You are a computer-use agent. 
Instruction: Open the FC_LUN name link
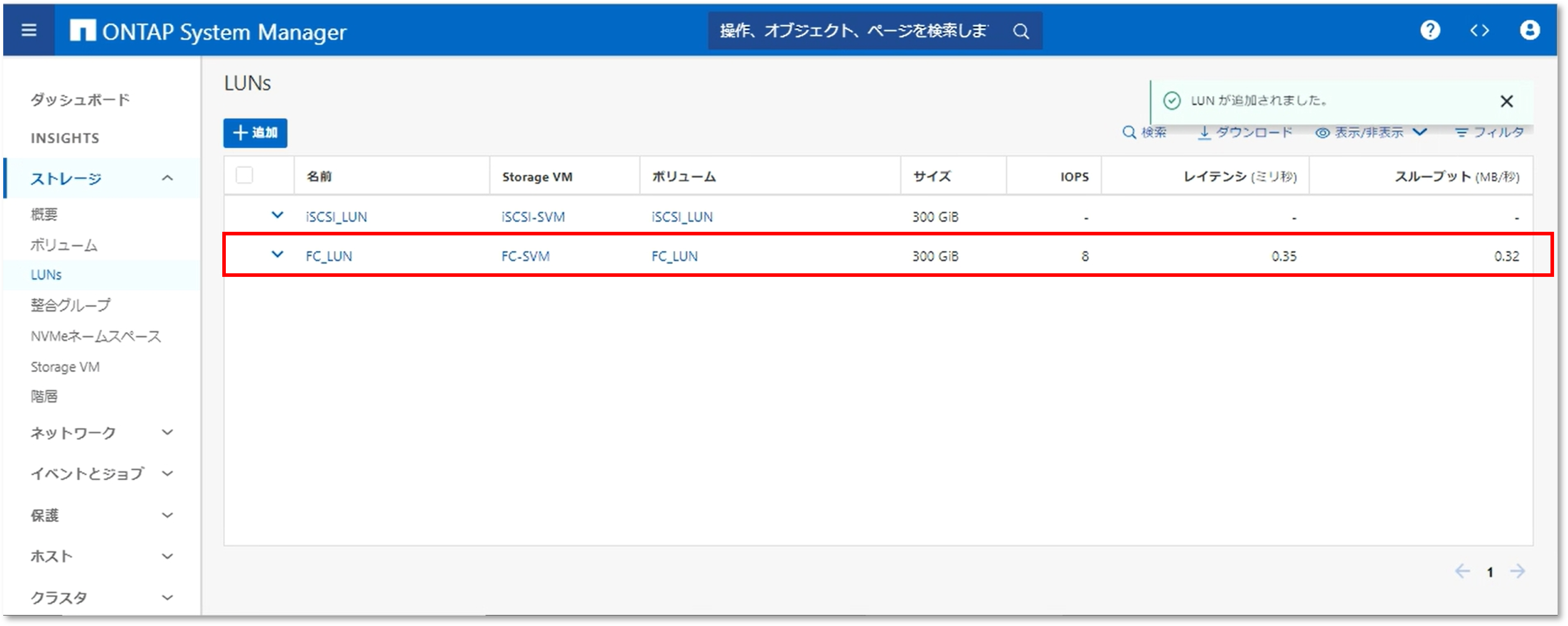tap(329, 257)
